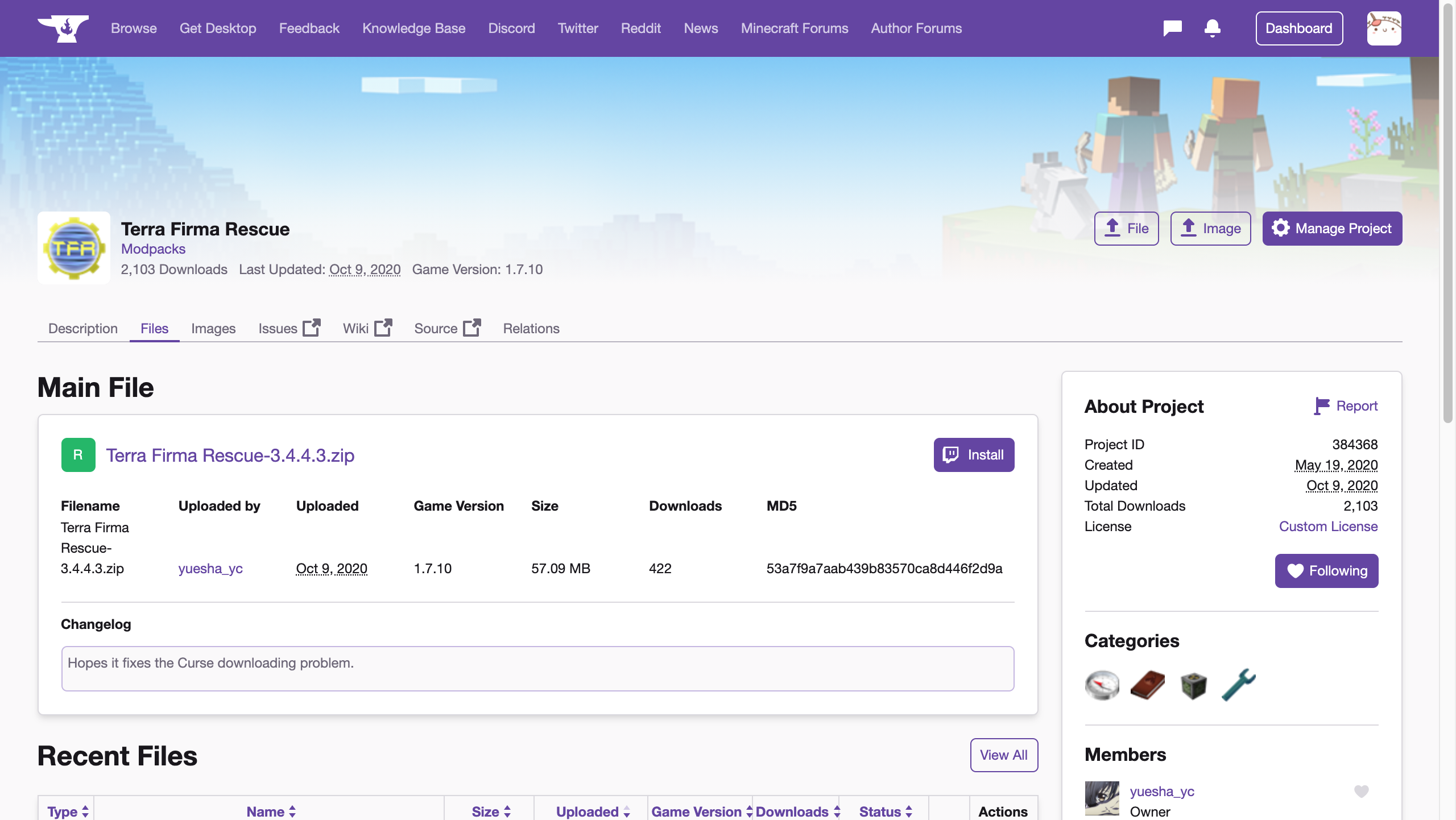
Task: Click the green R release badge
Action: click(78, 455)
